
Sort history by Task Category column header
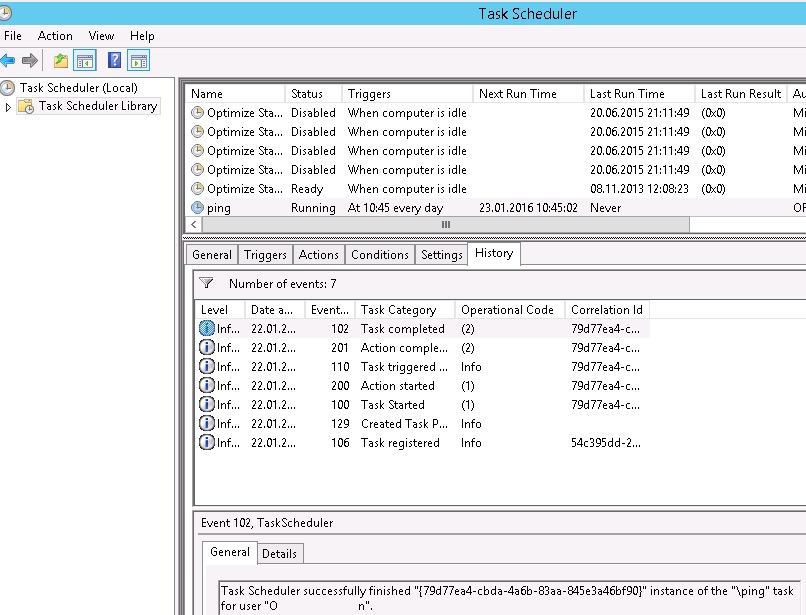point(398,310)
